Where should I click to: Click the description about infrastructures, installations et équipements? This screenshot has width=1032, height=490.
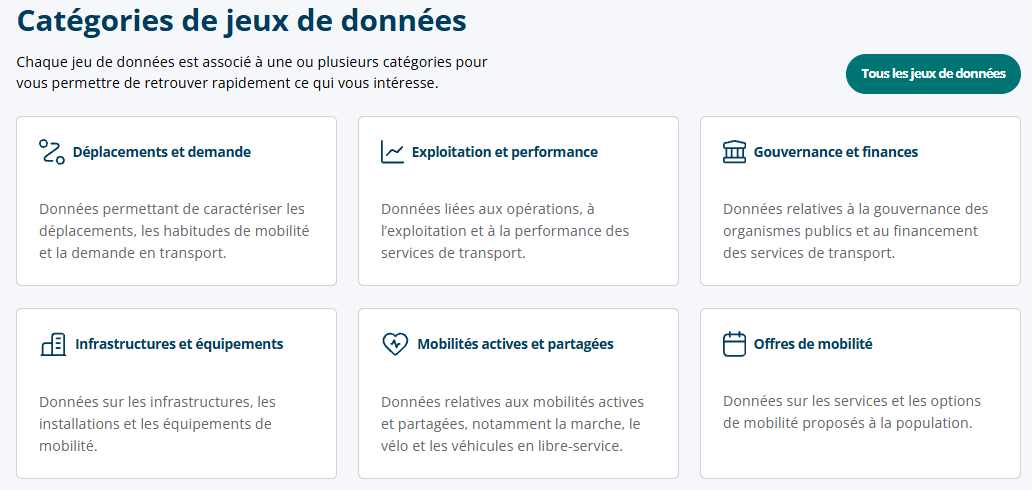pyautogui.click(x=157, y=423)
